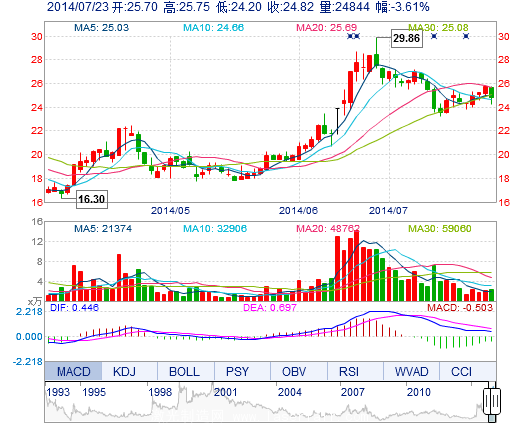The height and width of the screenshot is (428, 517).
Task: Click year 2007 on history timeline
Action: click(353, 392)
